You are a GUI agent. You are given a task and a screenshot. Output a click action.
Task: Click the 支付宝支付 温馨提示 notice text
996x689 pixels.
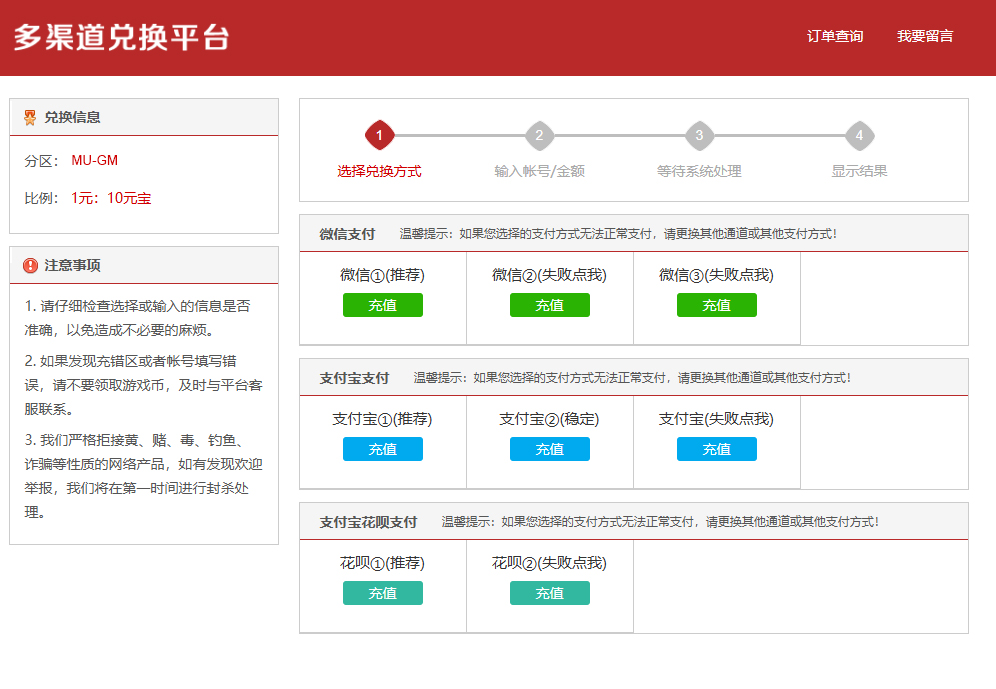click(632, 378)
